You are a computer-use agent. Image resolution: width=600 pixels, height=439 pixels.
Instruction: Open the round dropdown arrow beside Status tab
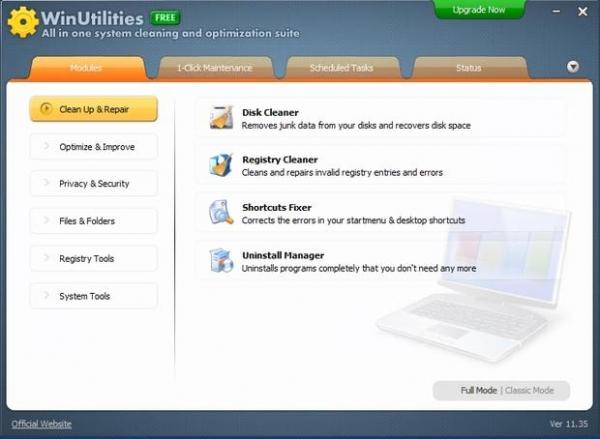click(x=572, y=67)
